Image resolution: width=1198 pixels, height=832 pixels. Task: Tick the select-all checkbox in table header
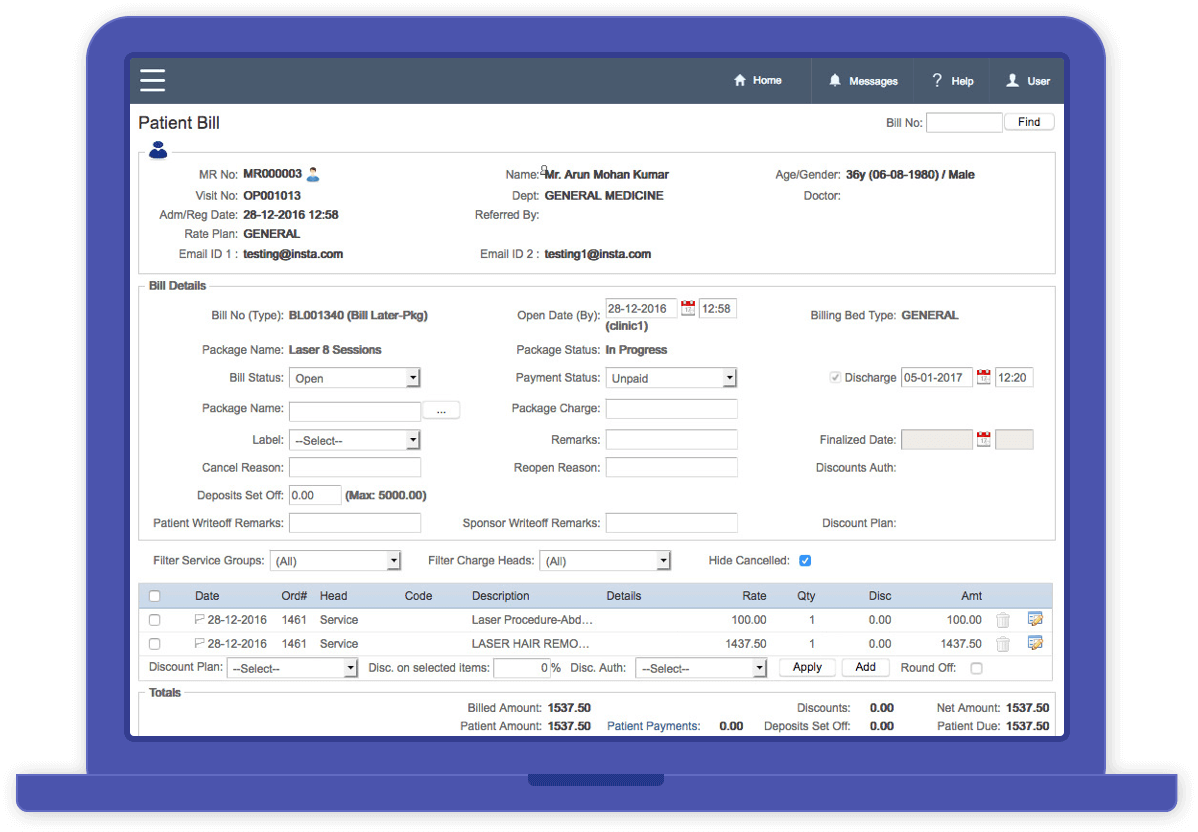pyautogui.click(x=154, y=596)
